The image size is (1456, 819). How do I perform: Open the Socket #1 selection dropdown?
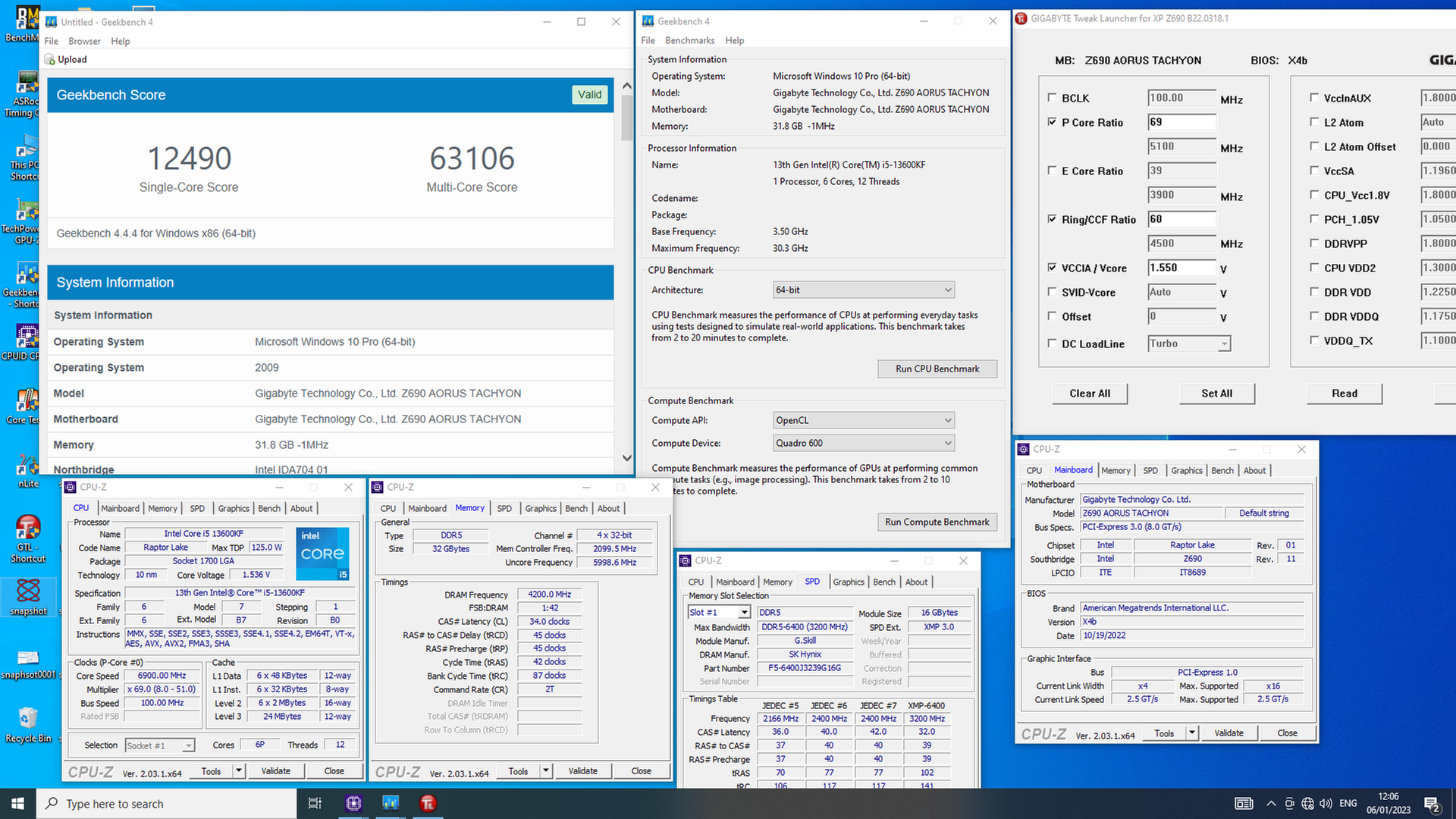click(159, 745)
